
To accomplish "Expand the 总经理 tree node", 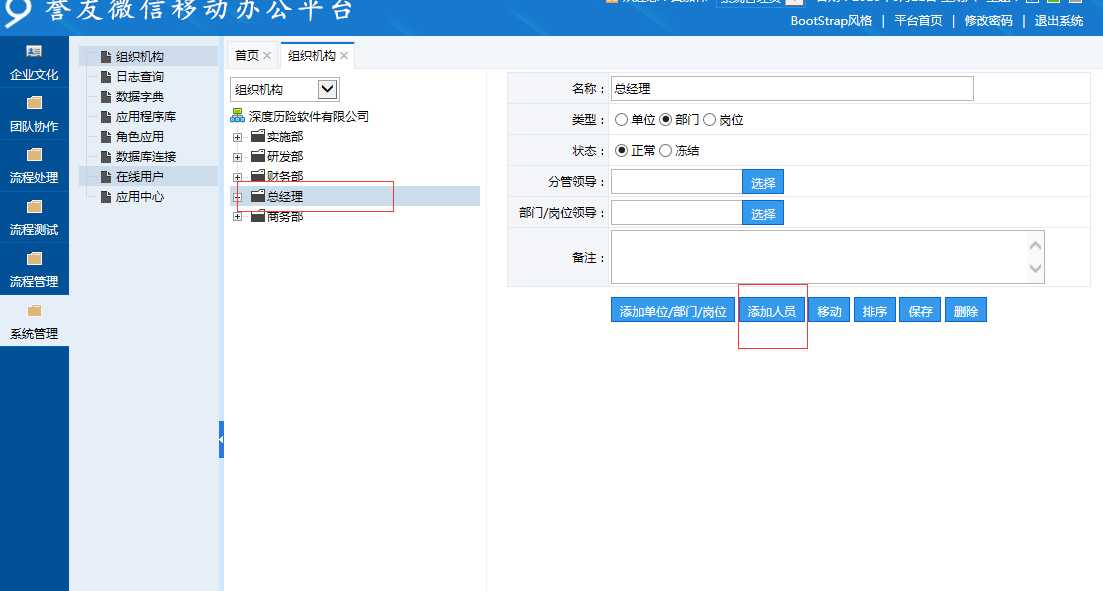I will click(x=238, y=197).
